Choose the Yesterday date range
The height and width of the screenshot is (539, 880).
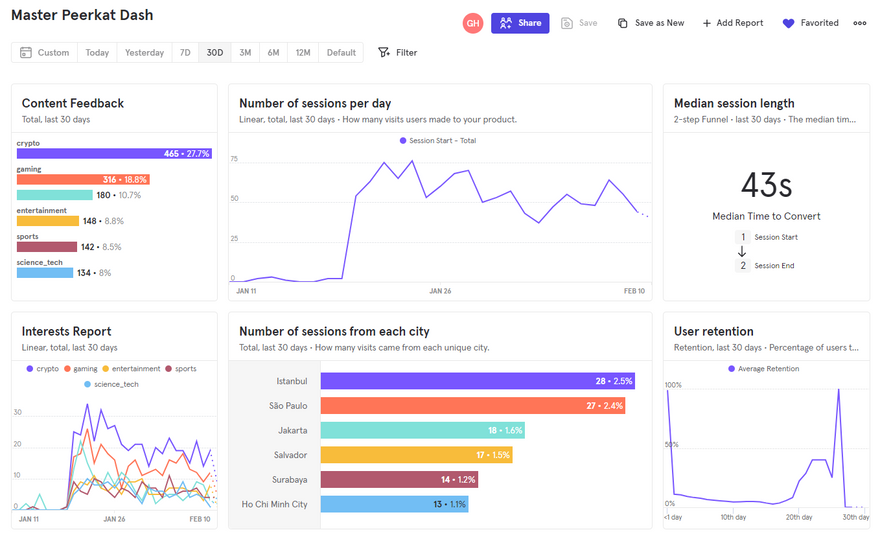coord(144,53)
